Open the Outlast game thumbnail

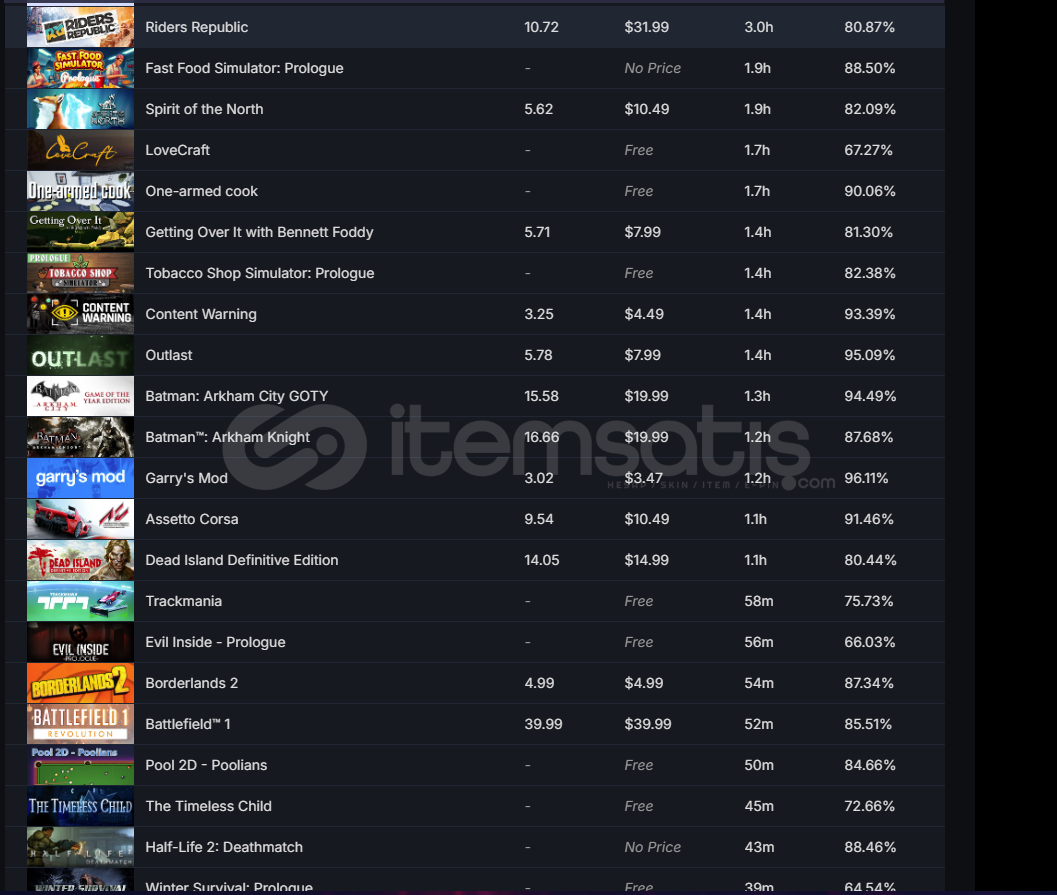(80, 355)
